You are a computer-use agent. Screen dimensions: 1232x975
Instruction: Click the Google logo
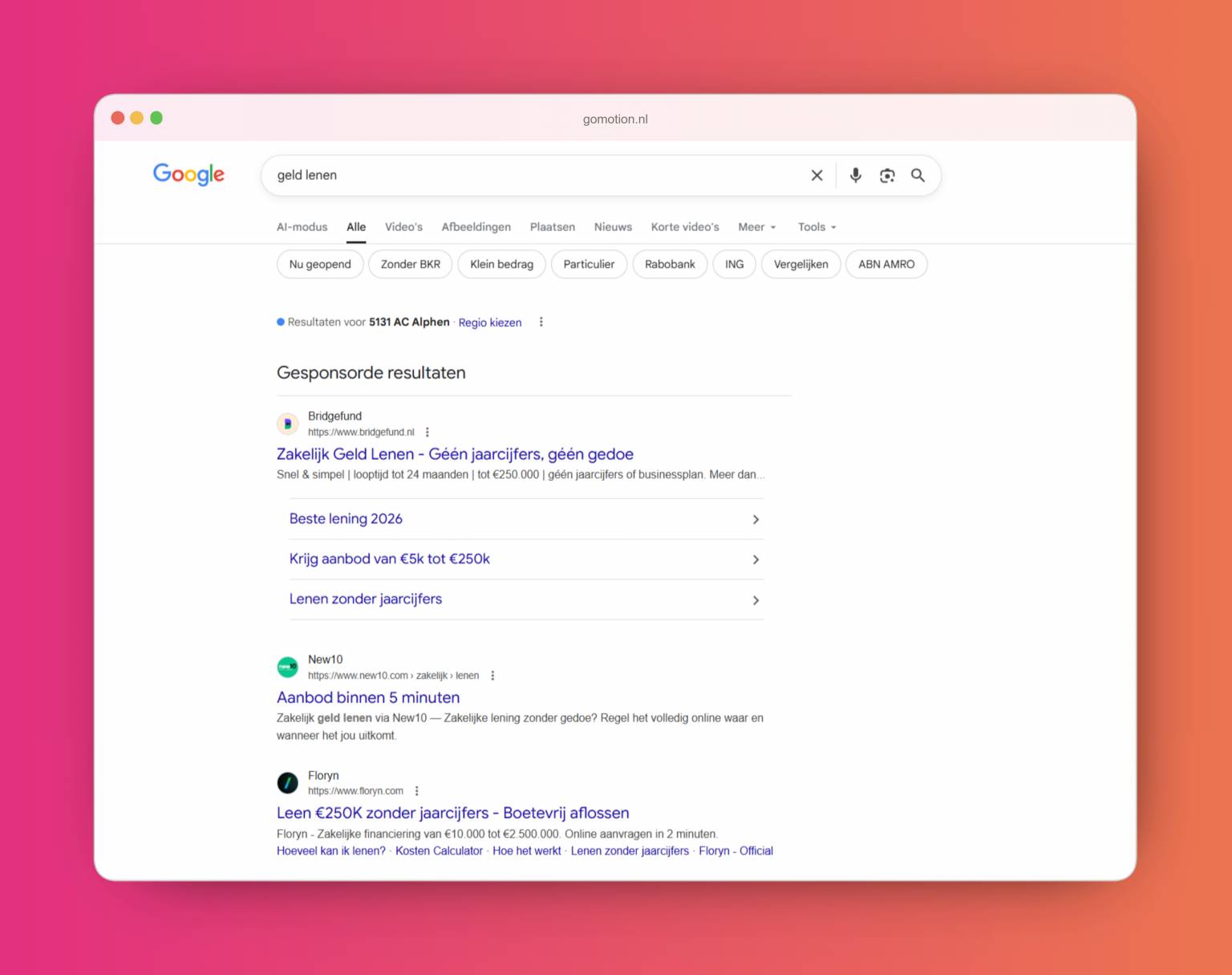(188, 174)
